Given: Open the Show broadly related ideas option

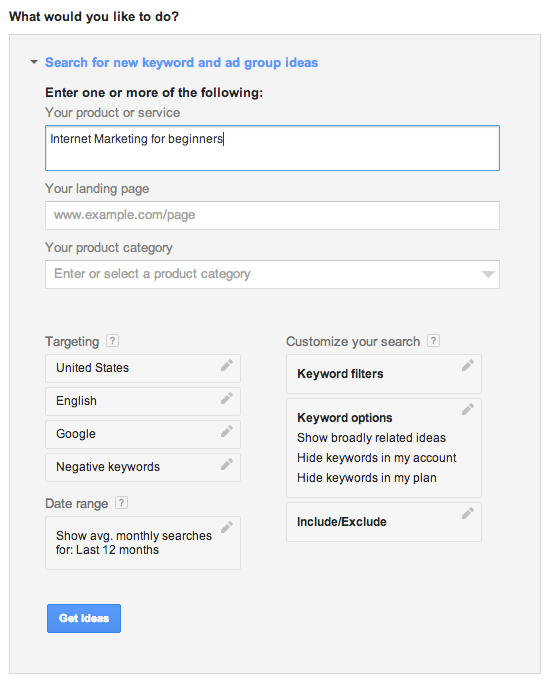Looking at the screenshot, I should coord(371,438).
